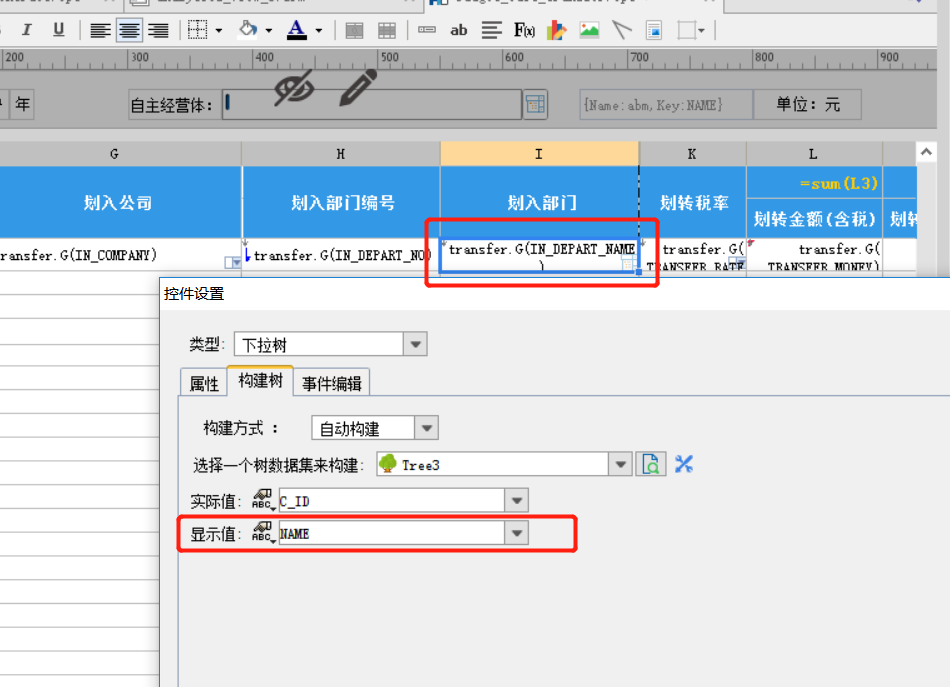Insert a chart into the cell

click(x=556, y=30)
